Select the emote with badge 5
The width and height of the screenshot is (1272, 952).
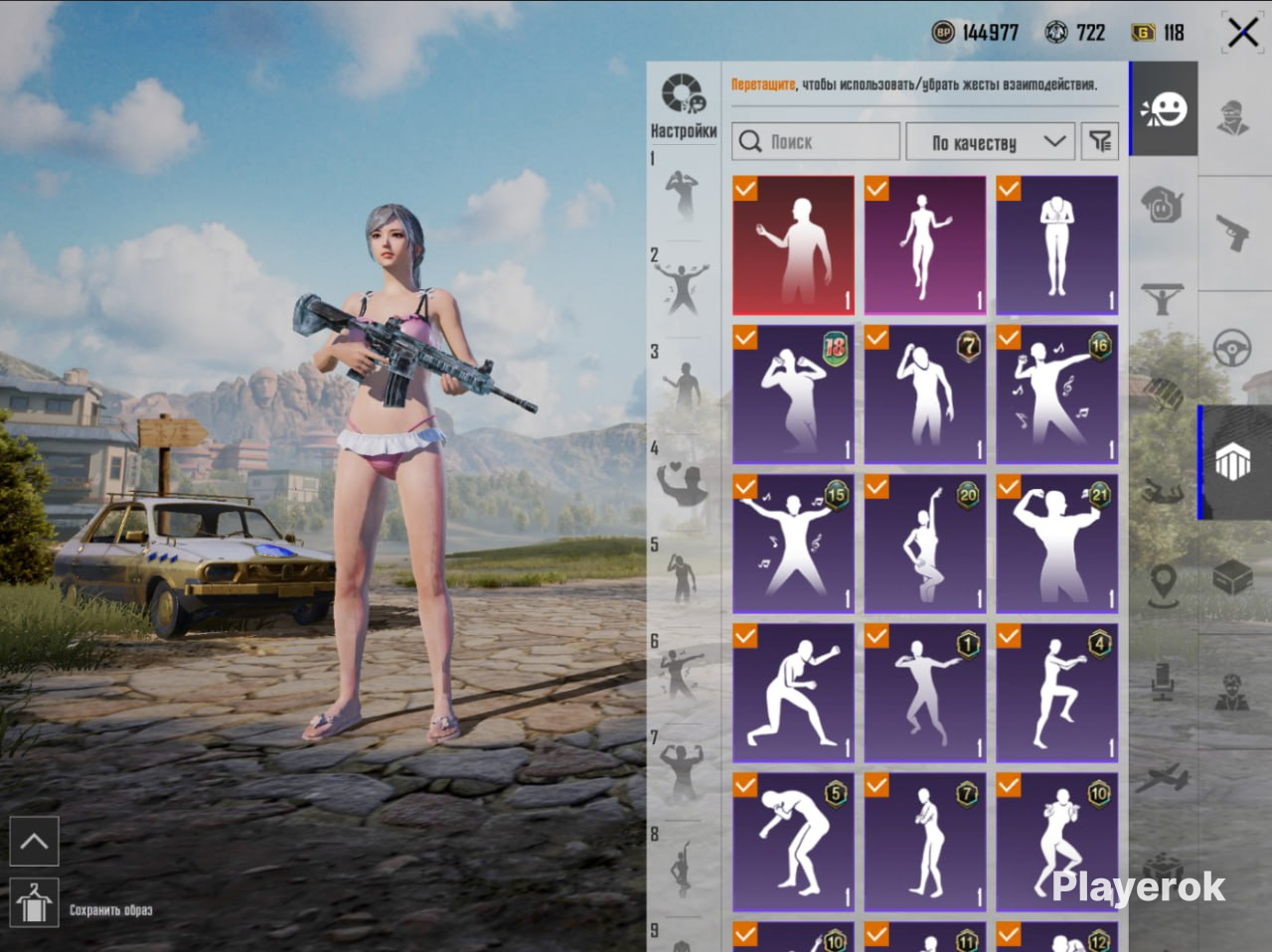pos(793,842)
